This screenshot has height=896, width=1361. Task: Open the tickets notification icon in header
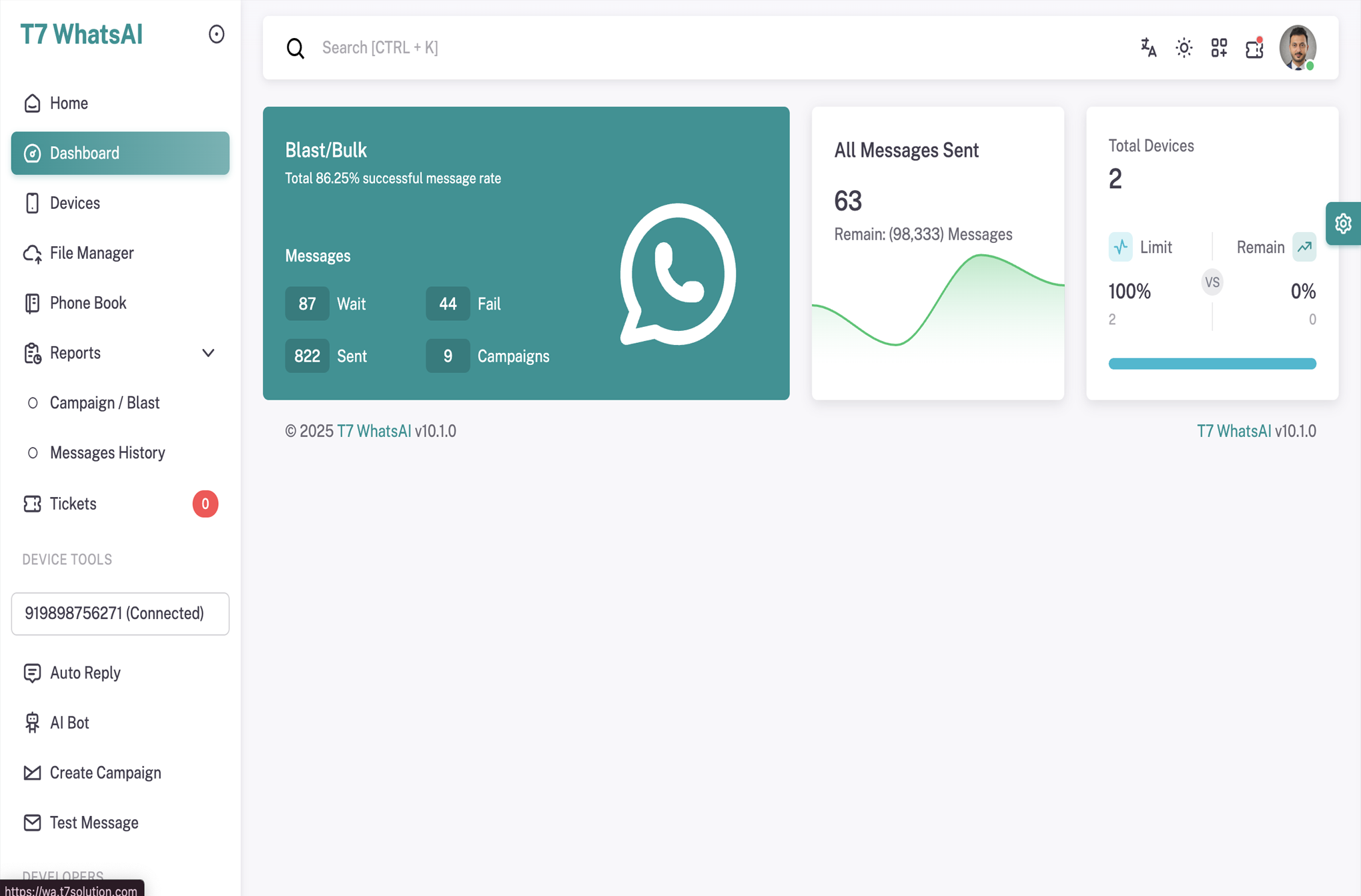tap(1254, 48)
